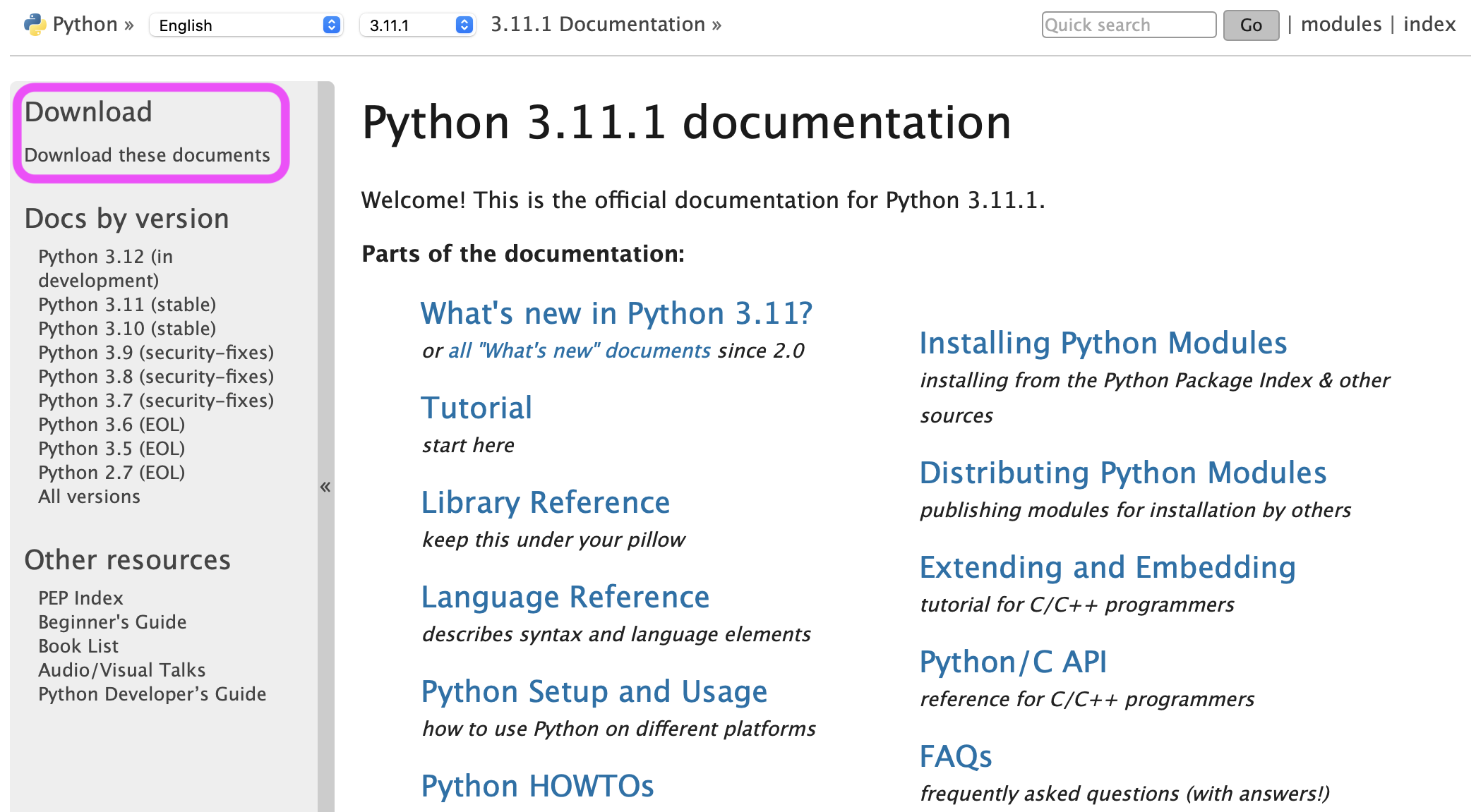Open the Tutorial link
Image resolution: width=1476 pixels, height=812 pixels.
[x=476, y=408]
